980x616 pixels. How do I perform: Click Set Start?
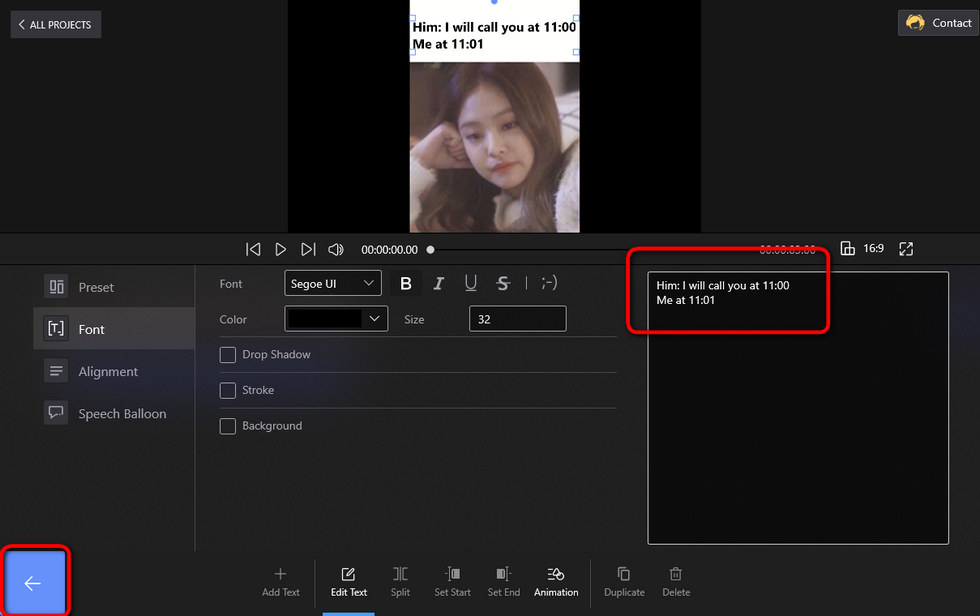point(452,582)
